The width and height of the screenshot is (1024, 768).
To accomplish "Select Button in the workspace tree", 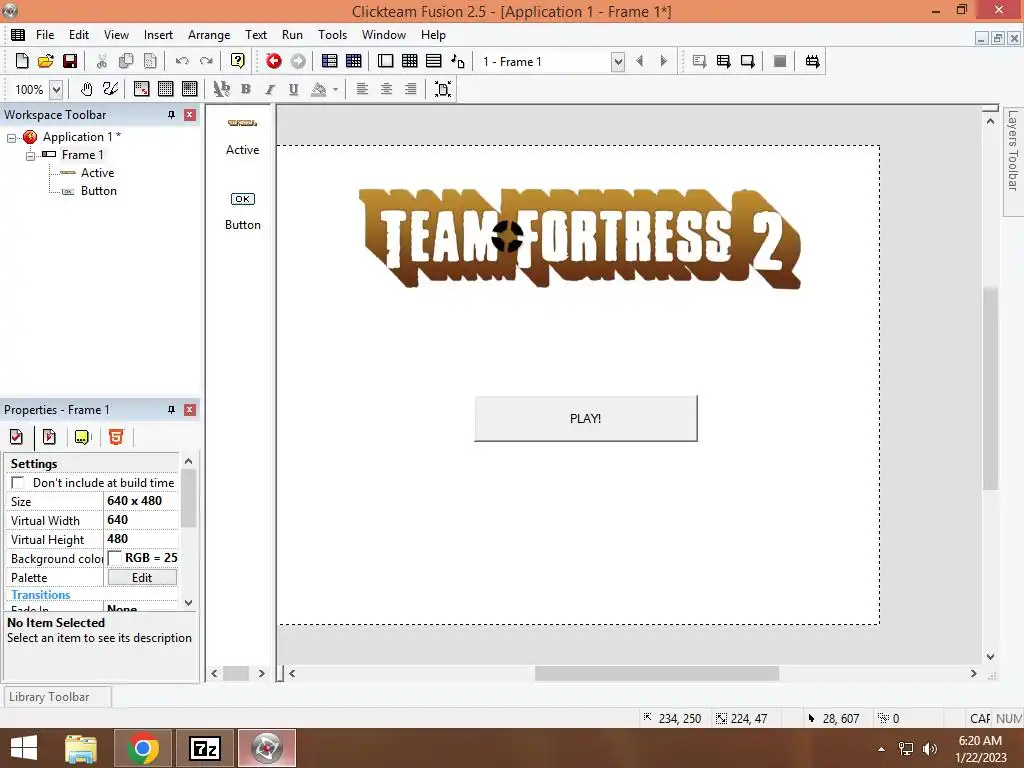I will click(99, 191).
